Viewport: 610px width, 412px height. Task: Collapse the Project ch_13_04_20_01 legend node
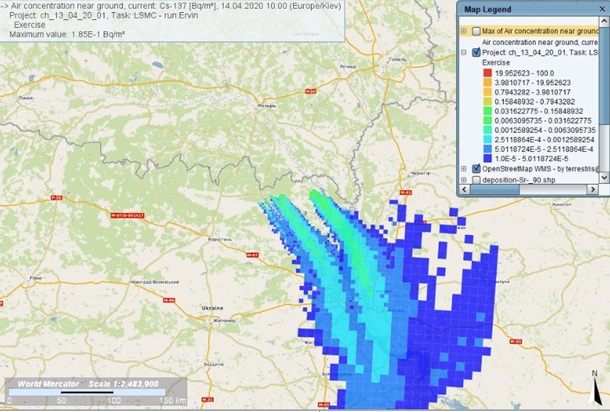[x=465, y=53]
